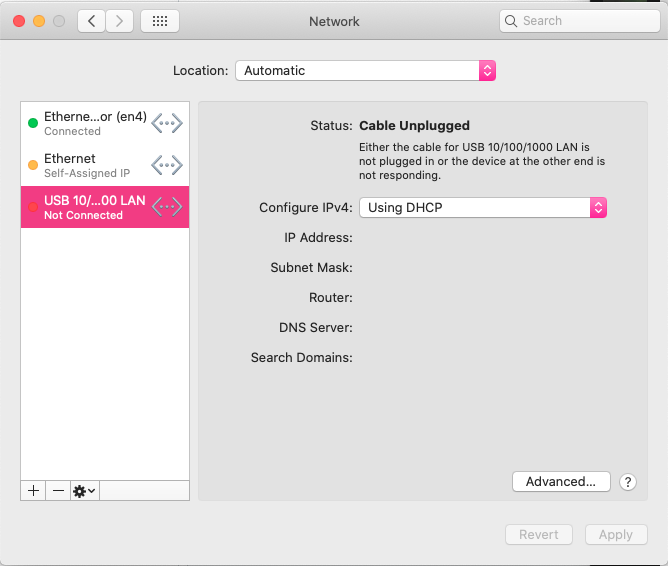Click the Network window title

(334, 21)
